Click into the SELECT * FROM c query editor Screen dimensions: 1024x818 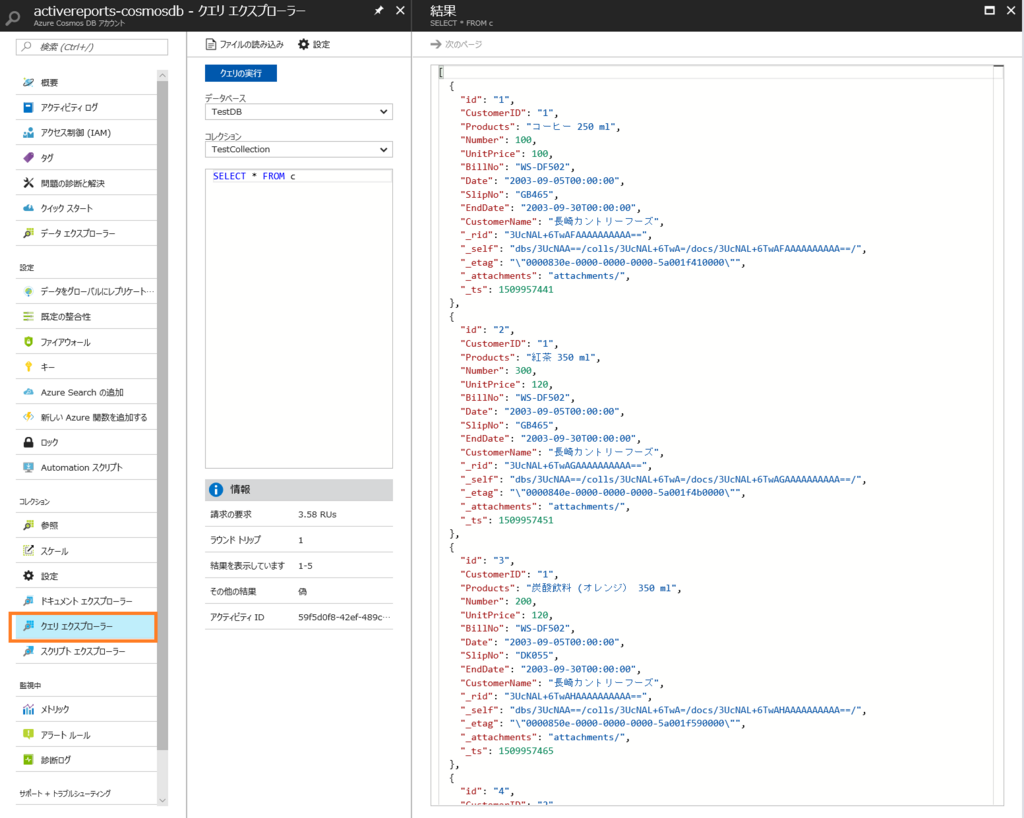coord(298,319)
